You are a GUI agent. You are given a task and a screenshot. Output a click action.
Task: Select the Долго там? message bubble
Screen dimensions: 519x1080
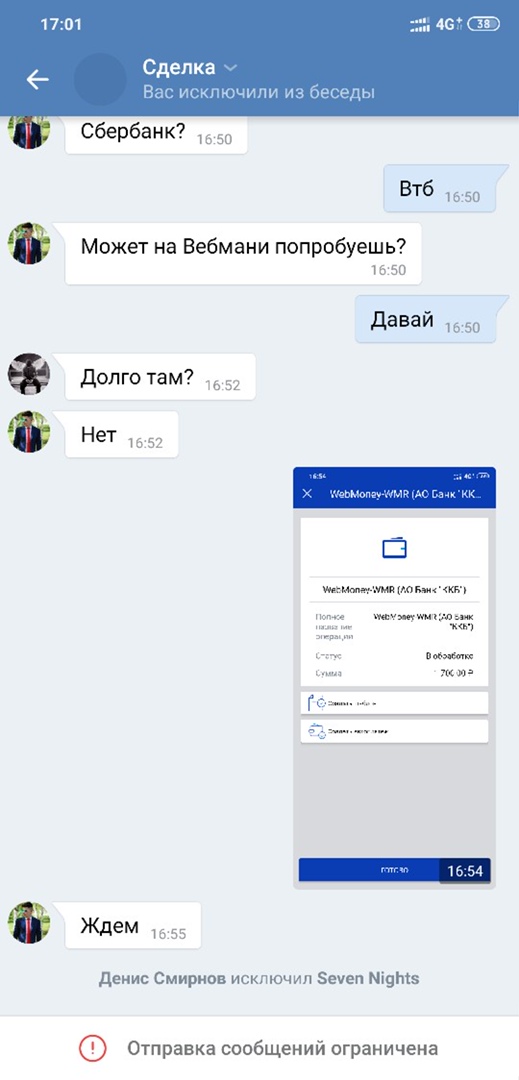tap(160, 377)
